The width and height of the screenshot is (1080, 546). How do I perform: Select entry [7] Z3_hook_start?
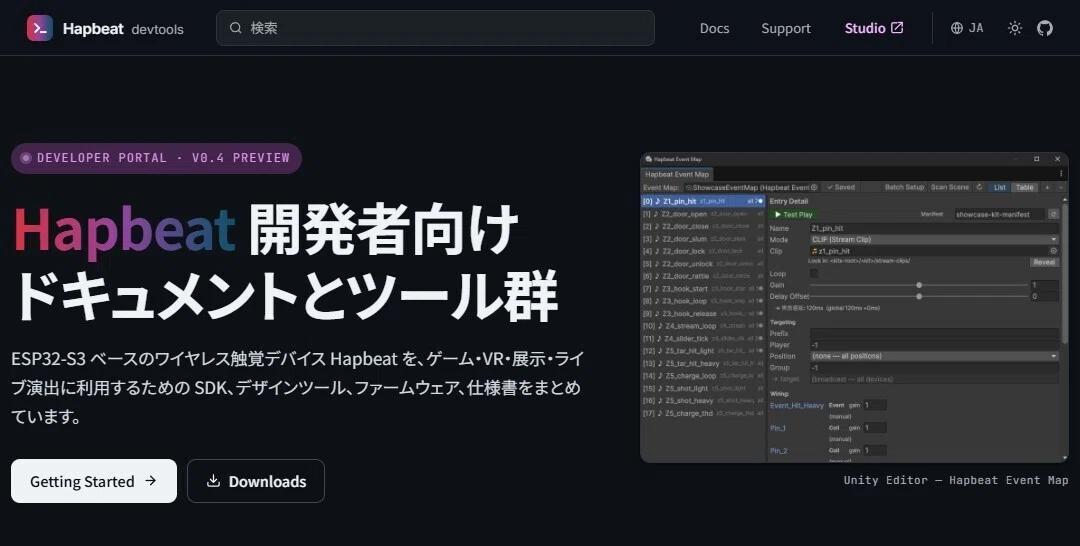(x=703, y=288)
